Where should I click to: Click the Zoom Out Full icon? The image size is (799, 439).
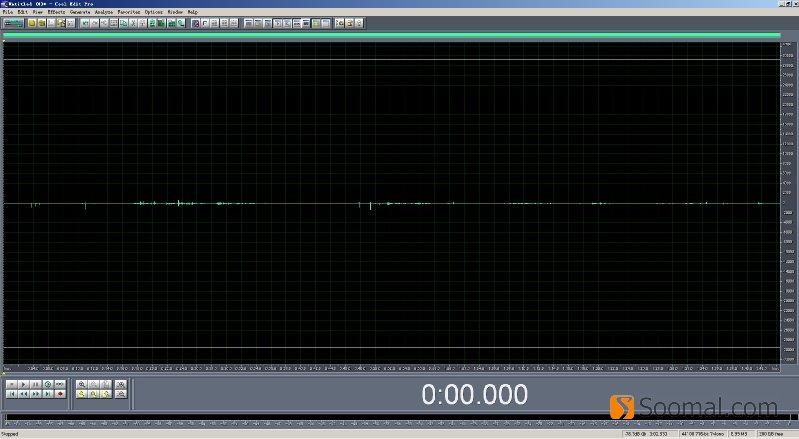(x=106, y=385)
